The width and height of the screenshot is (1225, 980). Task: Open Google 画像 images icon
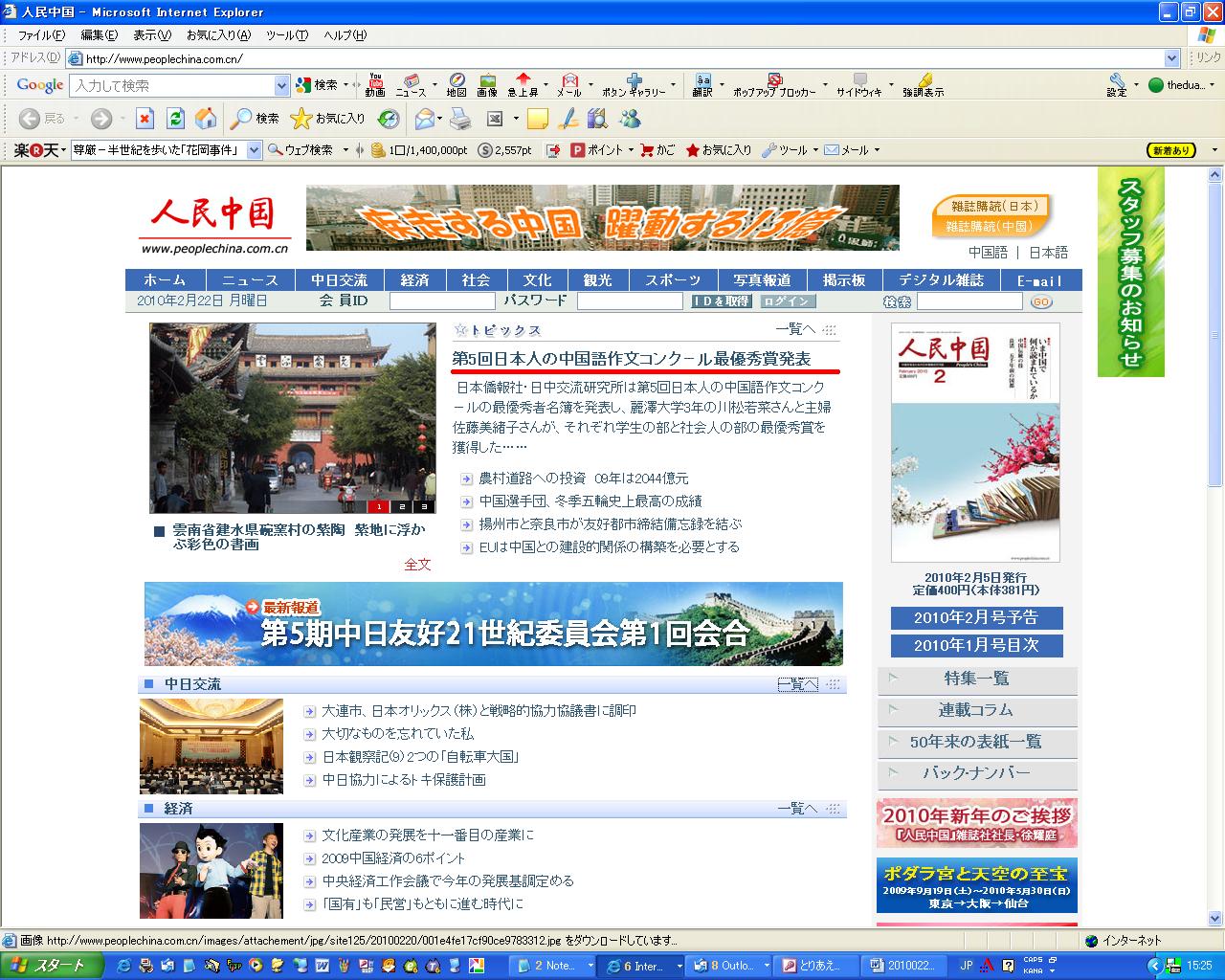click(x=487, y=85)
